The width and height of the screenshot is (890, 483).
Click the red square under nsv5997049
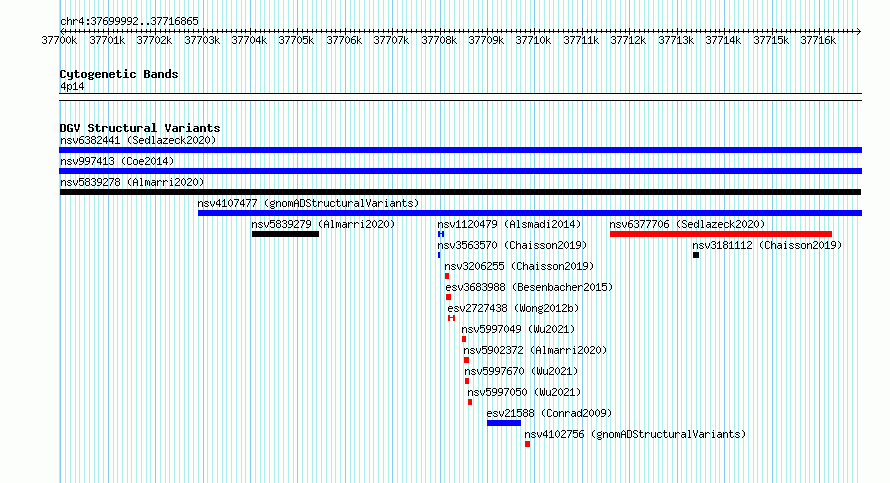[x=464, y=339]
